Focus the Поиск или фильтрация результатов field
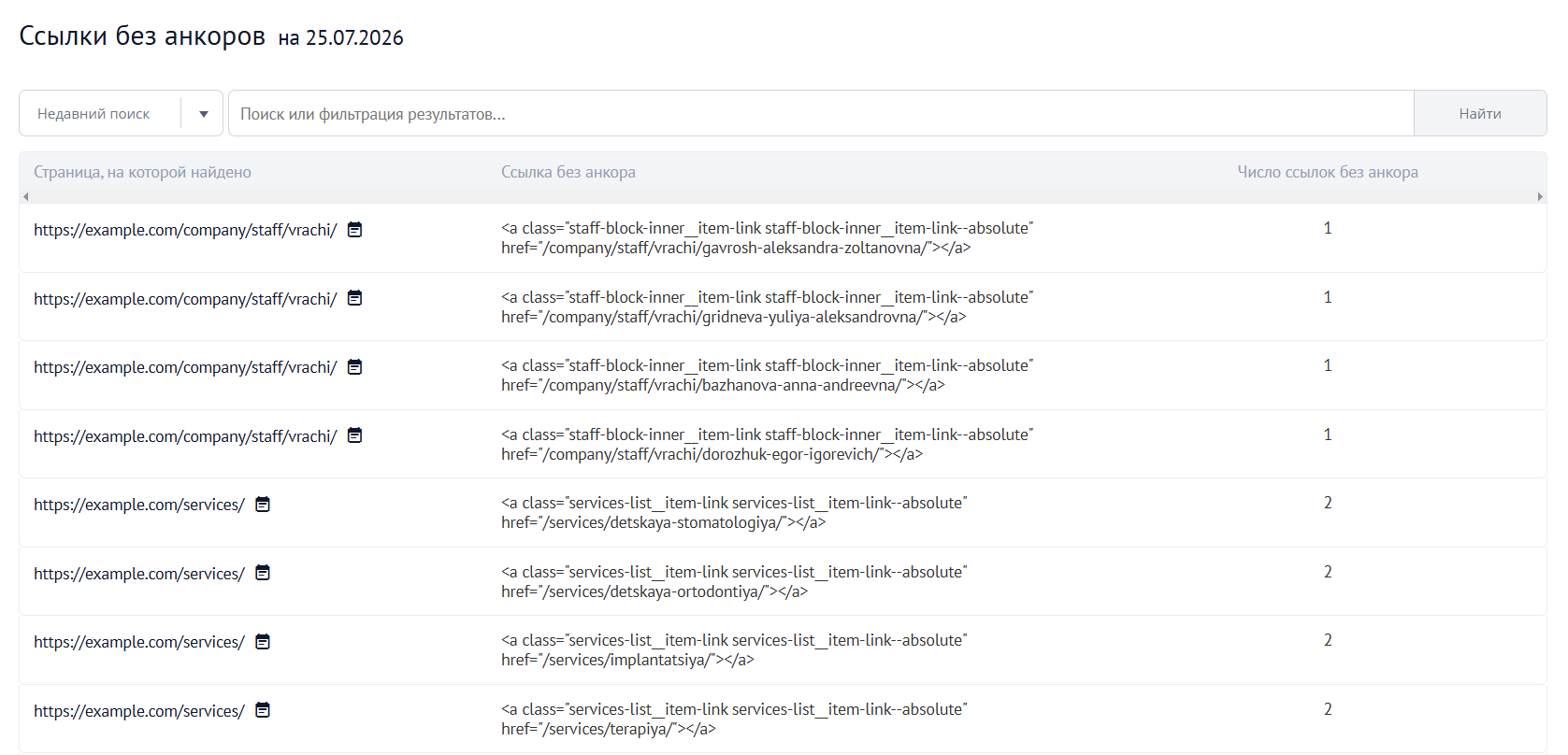 821,113
